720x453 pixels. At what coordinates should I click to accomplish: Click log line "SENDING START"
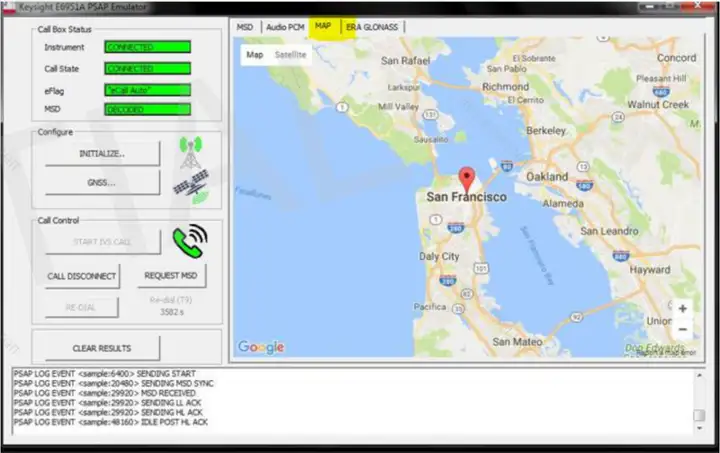coord(105,374)
